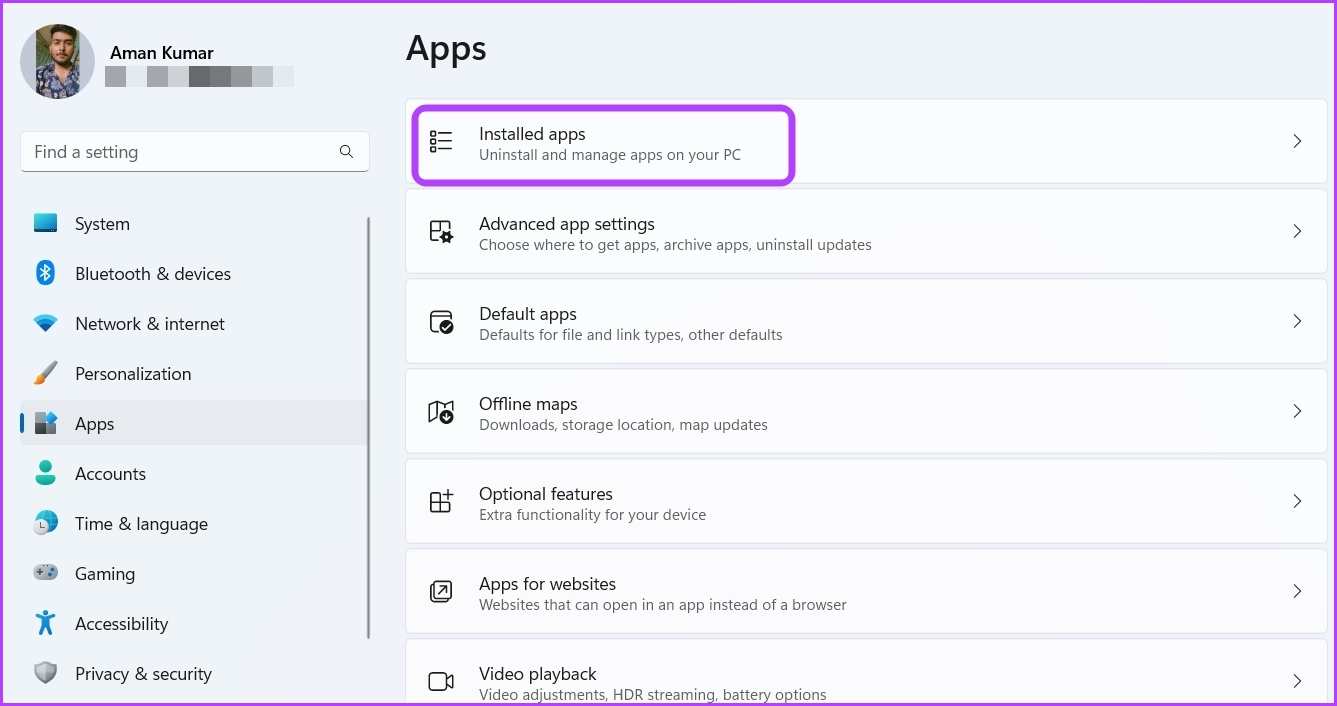Click the Apps for websites icon

click(441, 592)
